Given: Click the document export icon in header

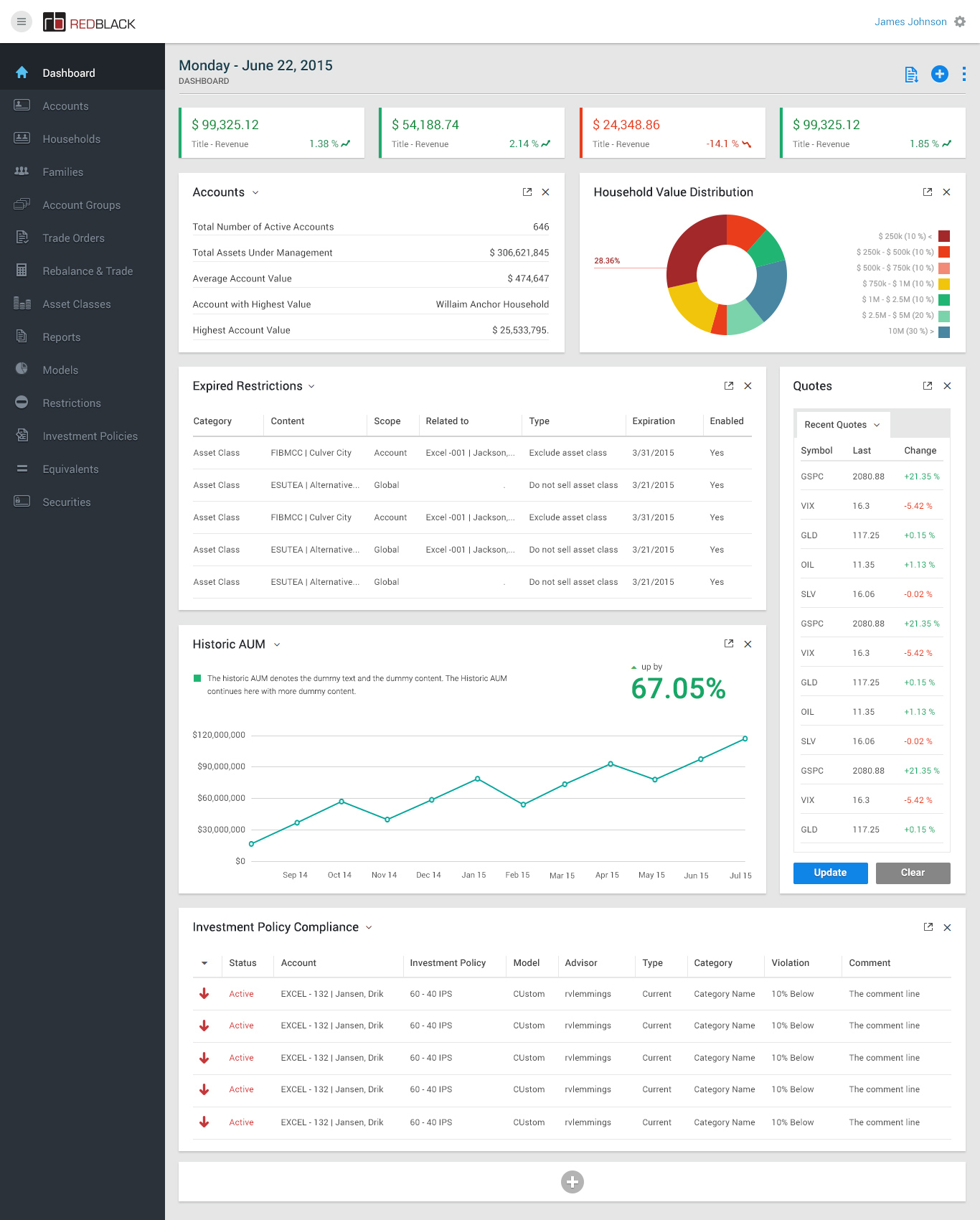Looking at the screenshot, I should 911,75.
